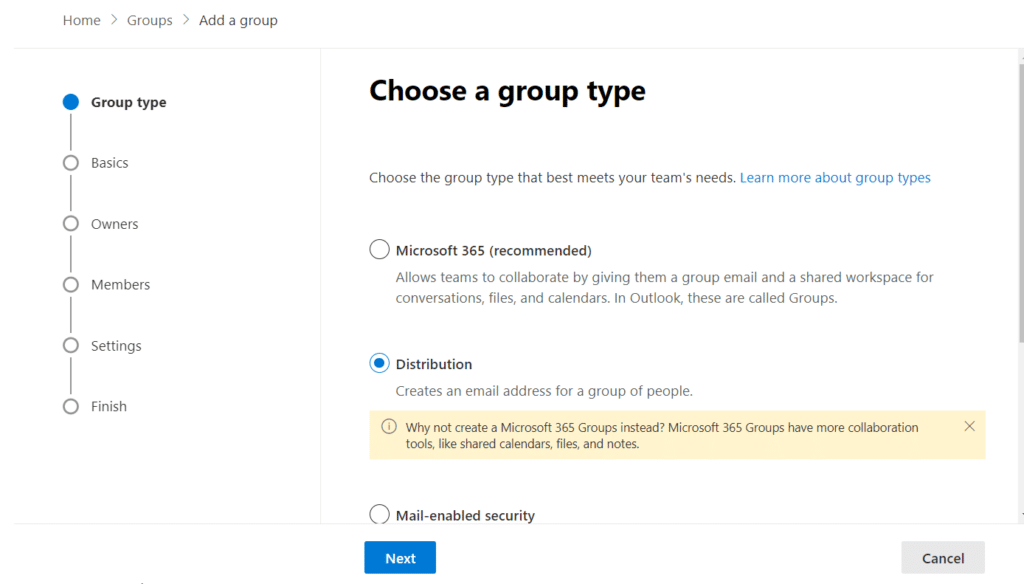
Task: Click the Finish step circle indicator
Action: click(70, 407)
